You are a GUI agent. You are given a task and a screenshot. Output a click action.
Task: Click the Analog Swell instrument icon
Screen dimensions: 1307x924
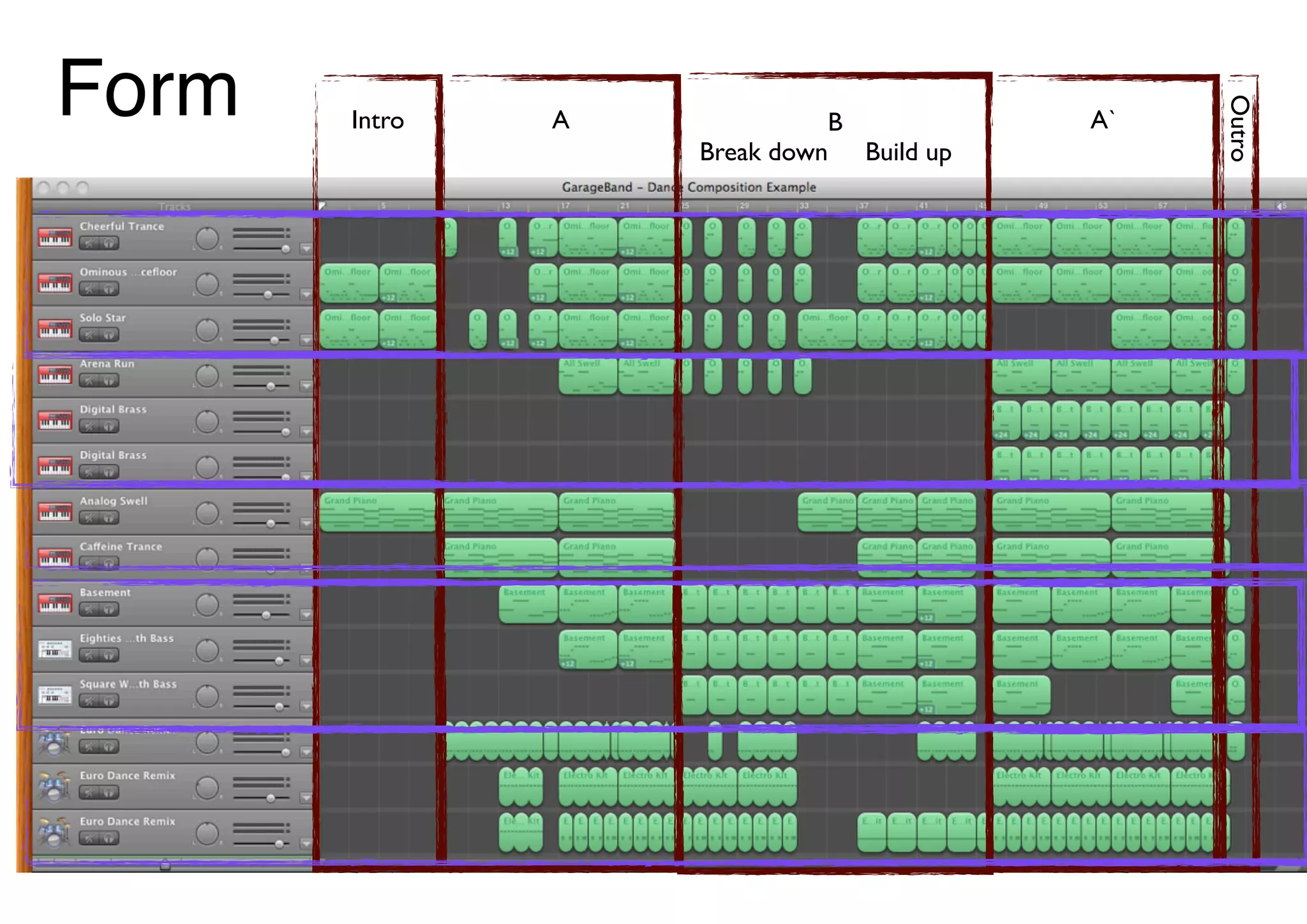55,512
